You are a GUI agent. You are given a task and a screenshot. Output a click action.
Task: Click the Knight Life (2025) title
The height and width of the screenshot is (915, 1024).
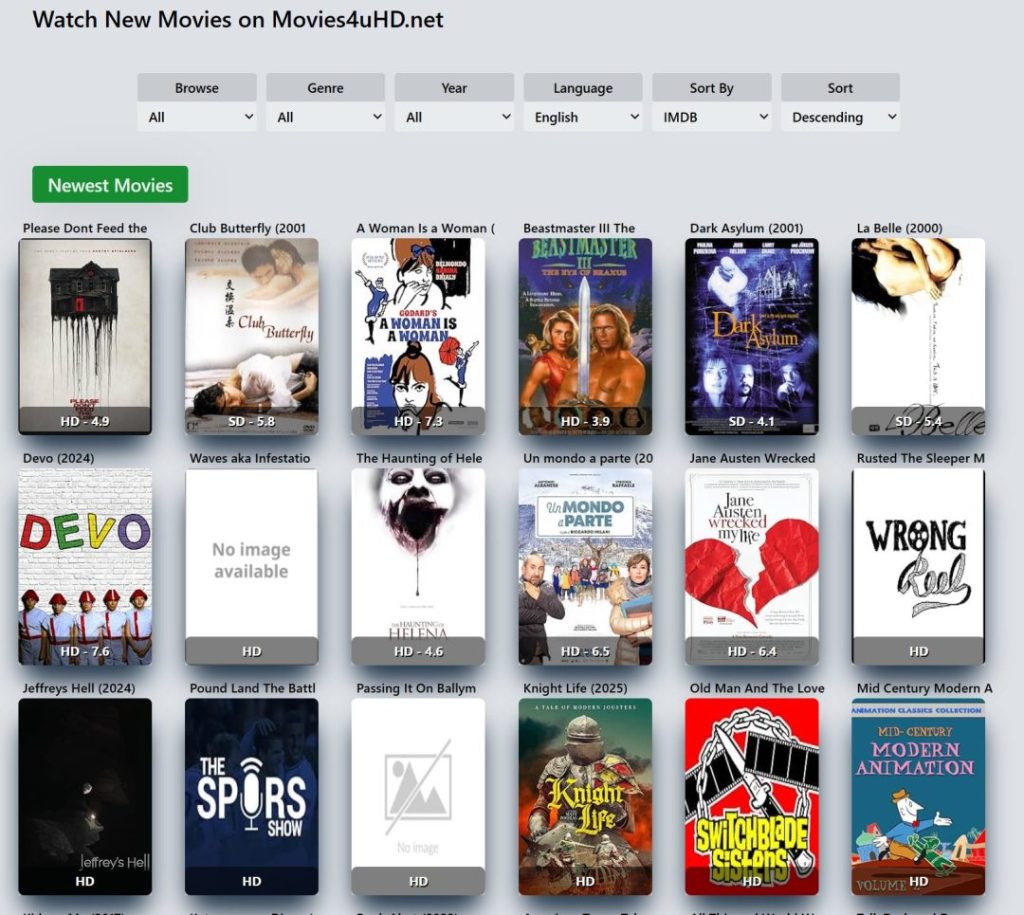click(x=575, y=688)
